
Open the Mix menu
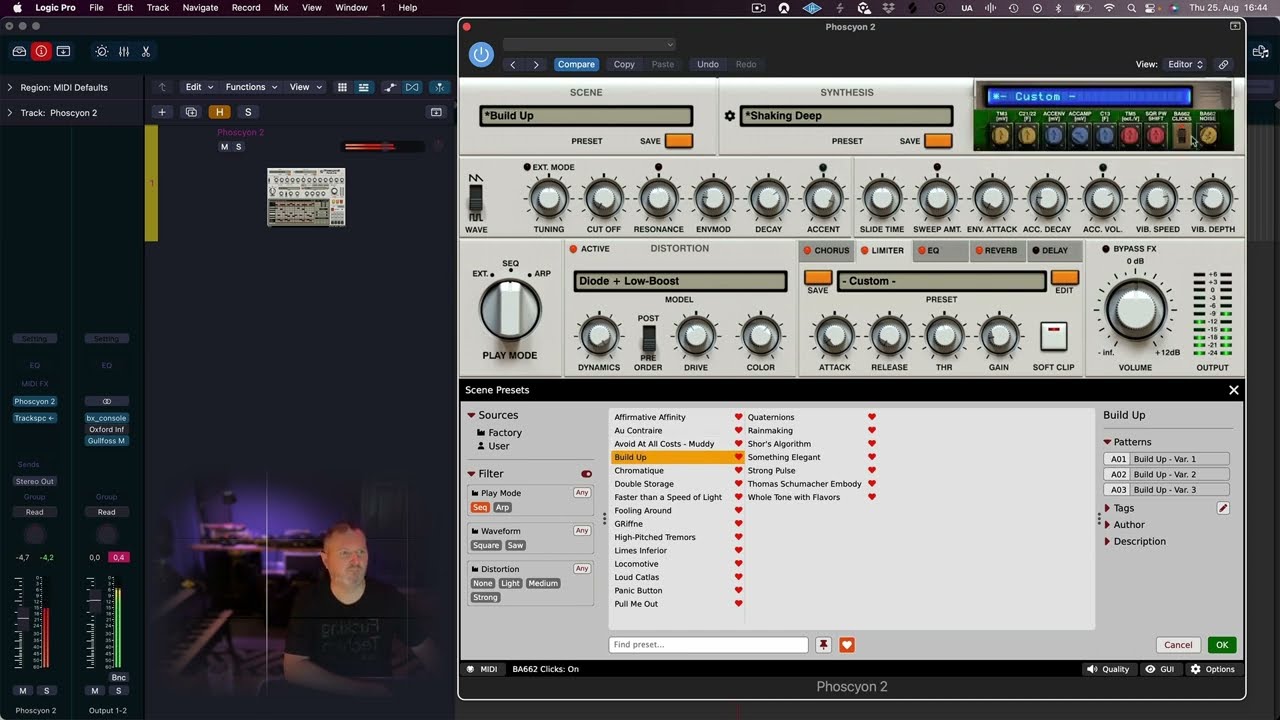click(281, 8)
